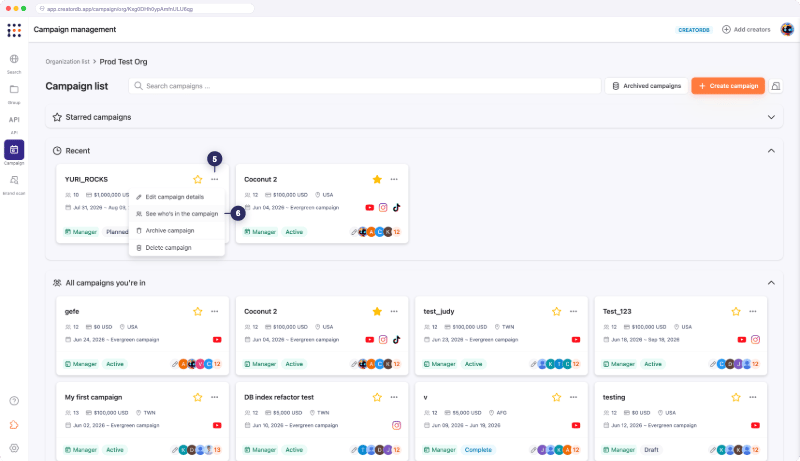Open the help question mark icon
800x461 pixels.
tap(14, 401)
